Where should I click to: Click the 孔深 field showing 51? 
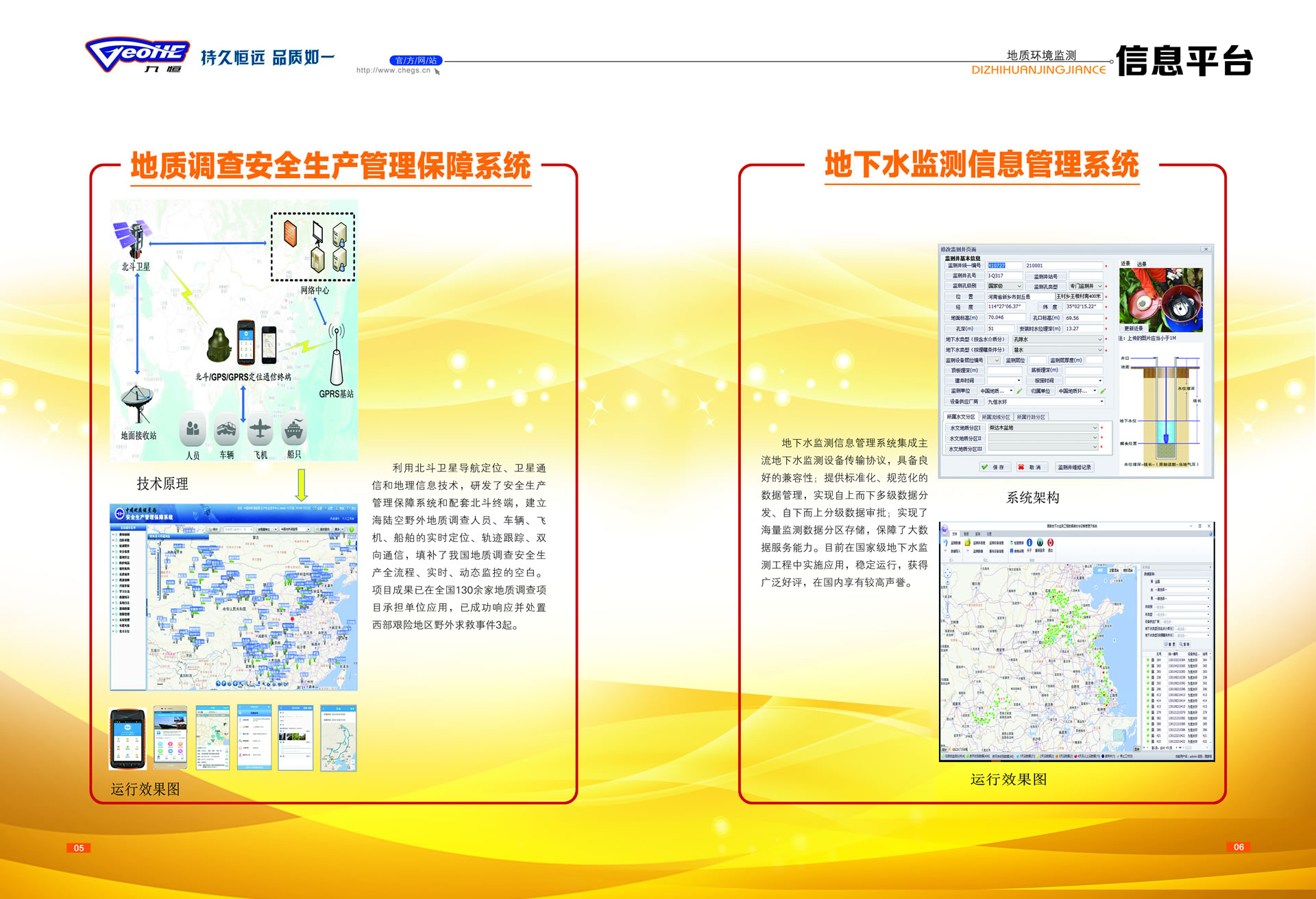1001,328
